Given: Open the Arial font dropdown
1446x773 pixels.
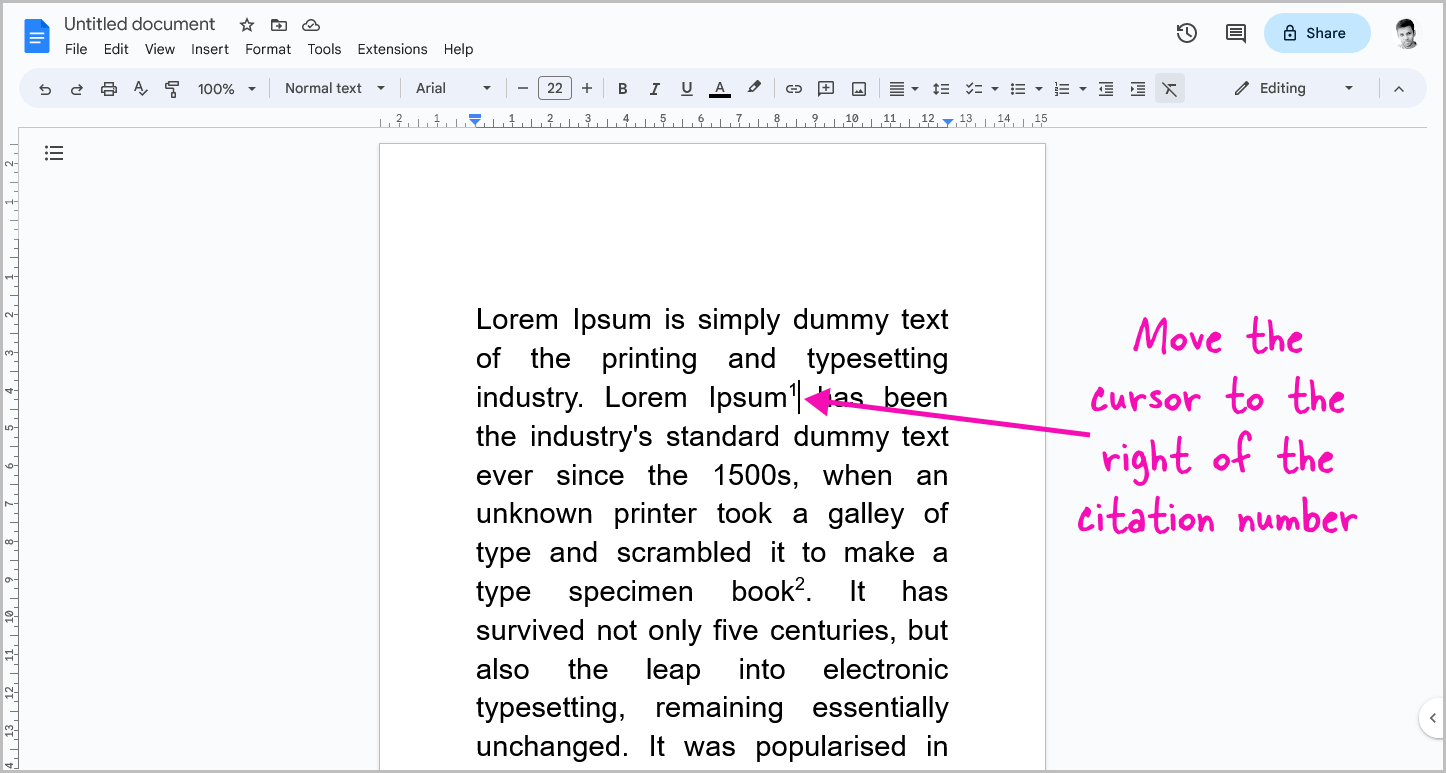Looking at the screenshot, I should 452,88.
